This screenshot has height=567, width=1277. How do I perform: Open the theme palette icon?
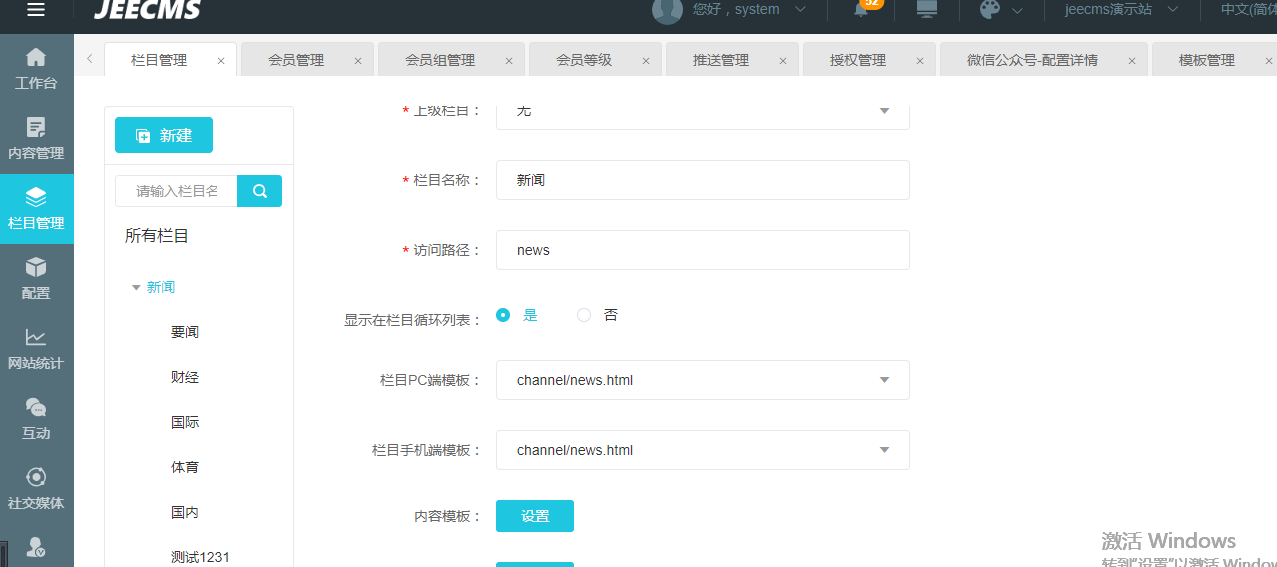(990, 9)
